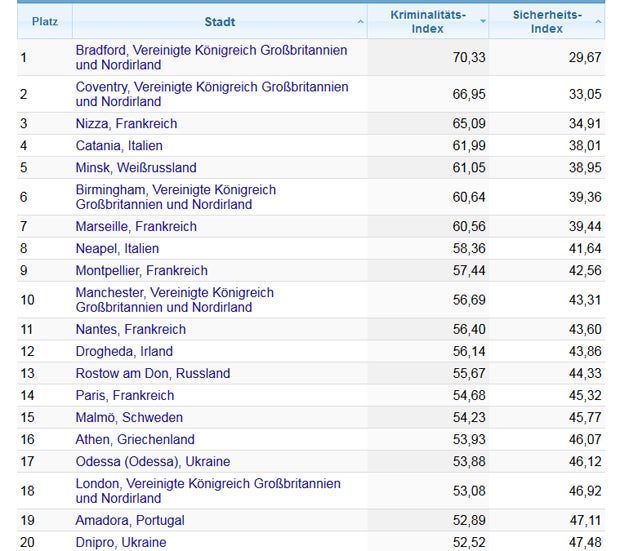Viewport: 620px width, 551px height.
Task: Open Neapel, Italien link
Action: (x=117, y=248)
